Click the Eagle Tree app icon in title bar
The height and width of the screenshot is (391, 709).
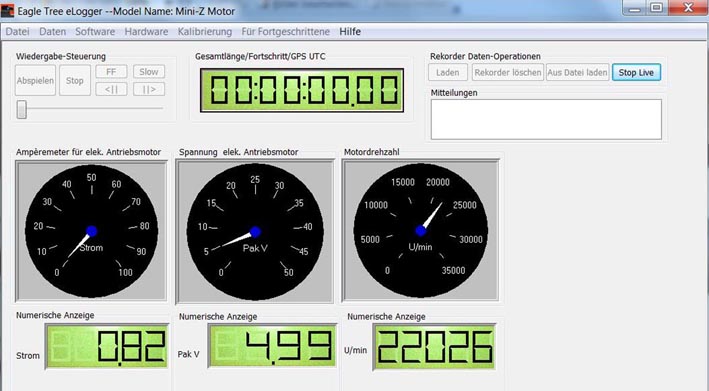(8, 11)
